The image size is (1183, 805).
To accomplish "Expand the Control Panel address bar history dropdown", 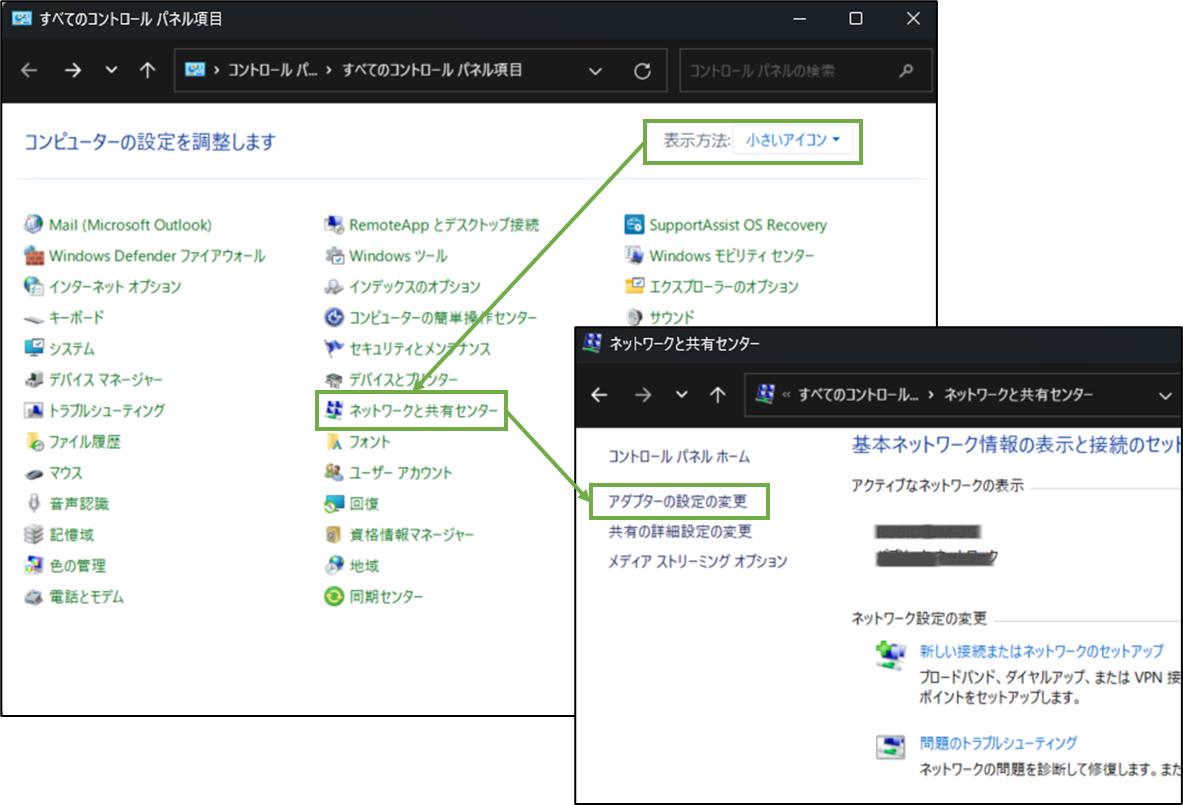I will coord(595,71).
